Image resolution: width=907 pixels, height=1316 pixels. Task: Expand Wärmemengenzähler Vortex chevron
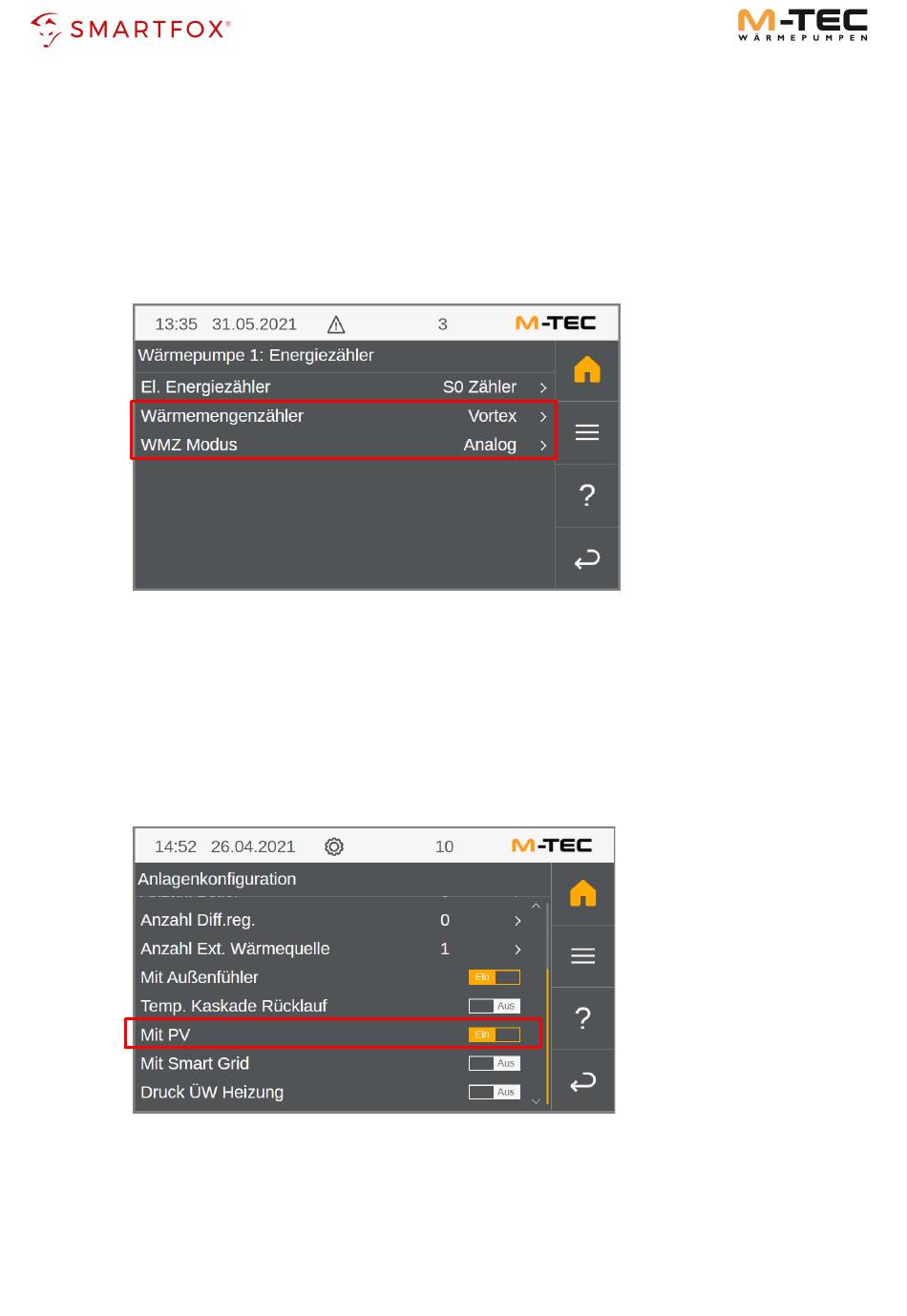[543, 416]
